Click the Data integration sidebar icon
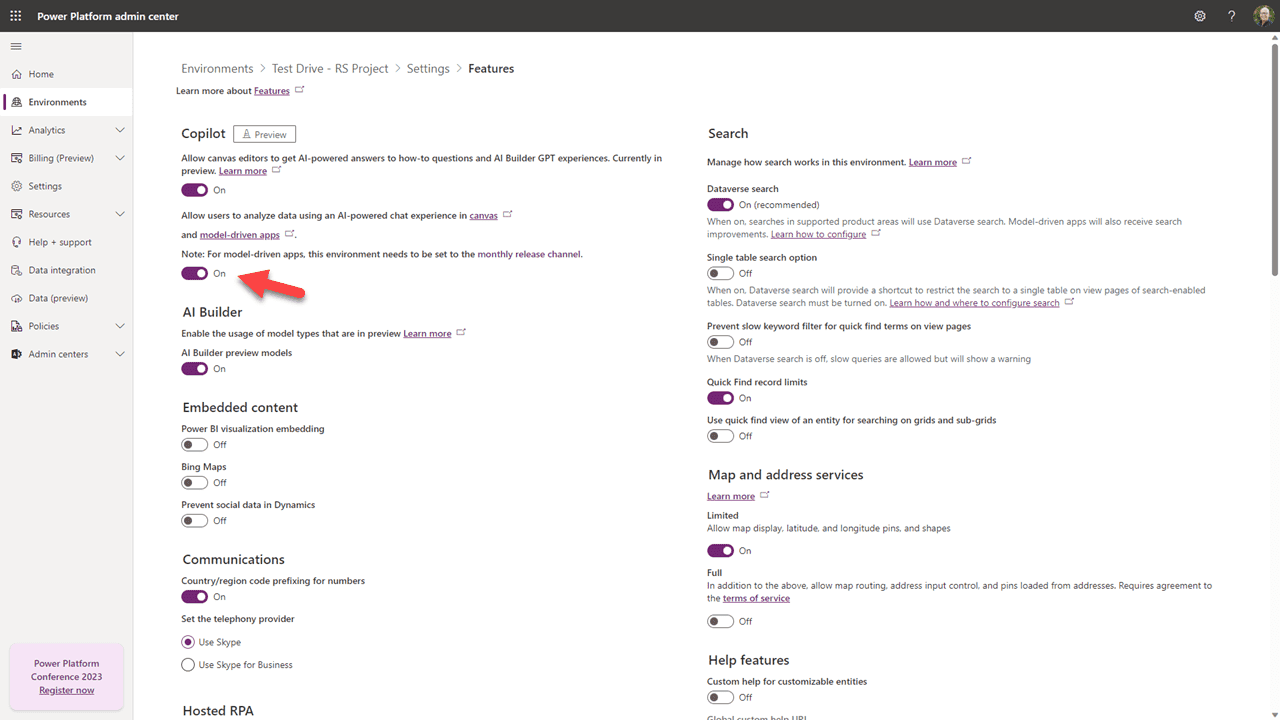 click(17, 270)
